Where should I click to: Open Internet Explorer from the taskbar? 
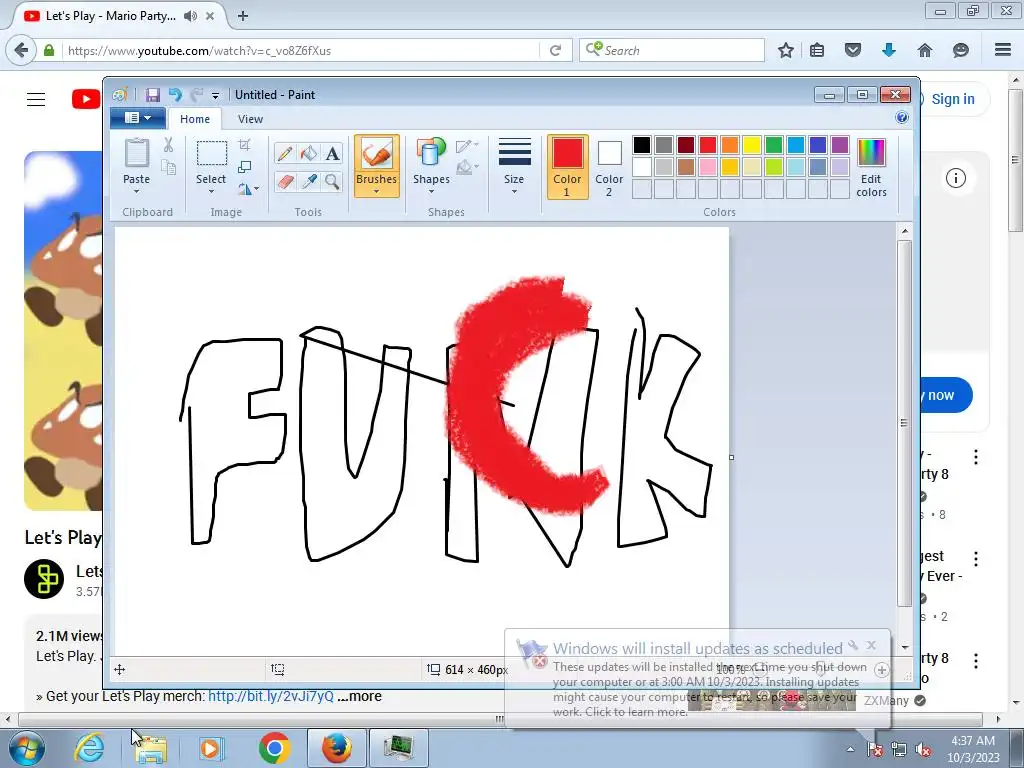[89, 748]
